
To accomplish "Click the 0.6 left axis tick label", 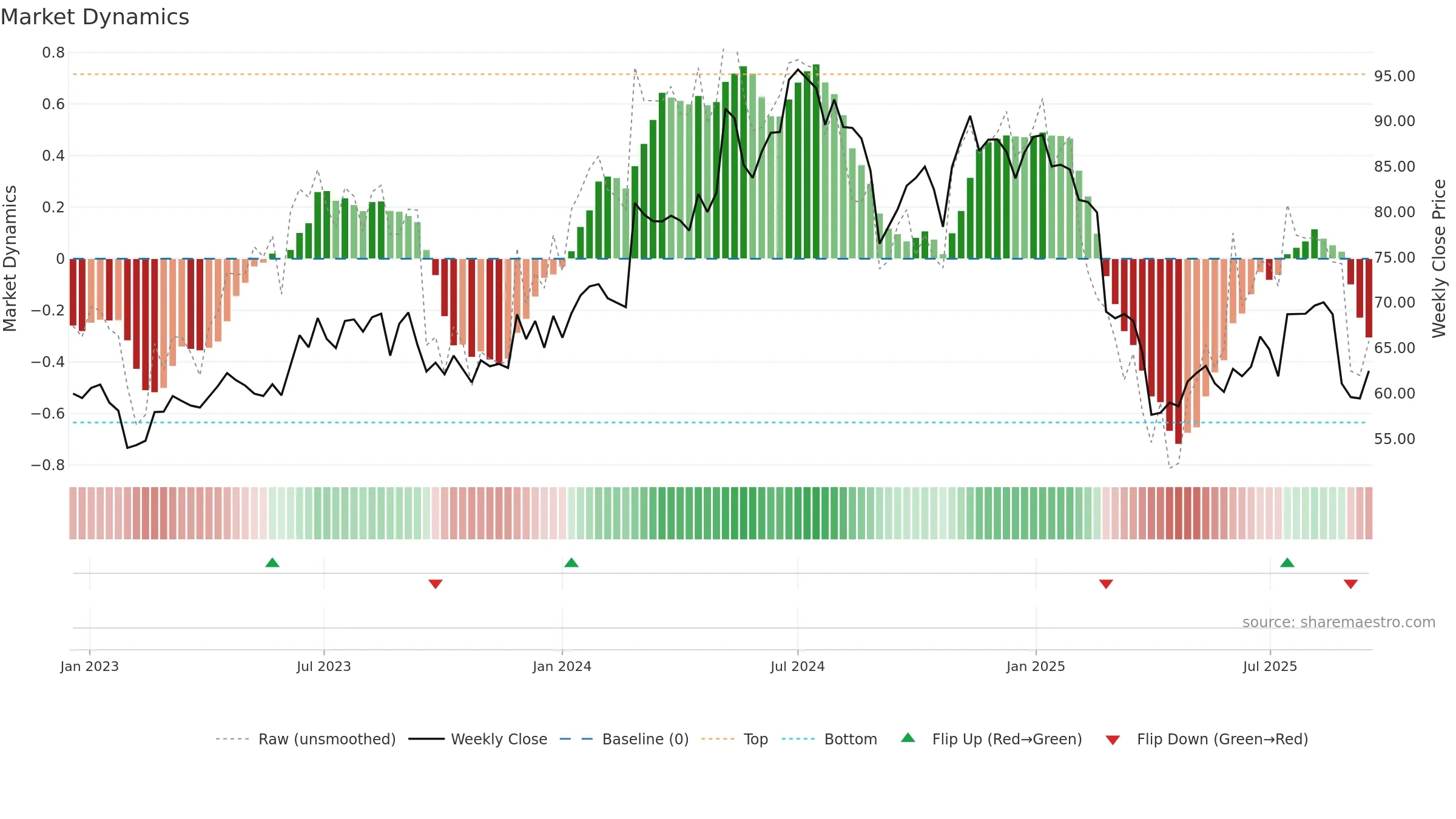I will pos(53,104).
